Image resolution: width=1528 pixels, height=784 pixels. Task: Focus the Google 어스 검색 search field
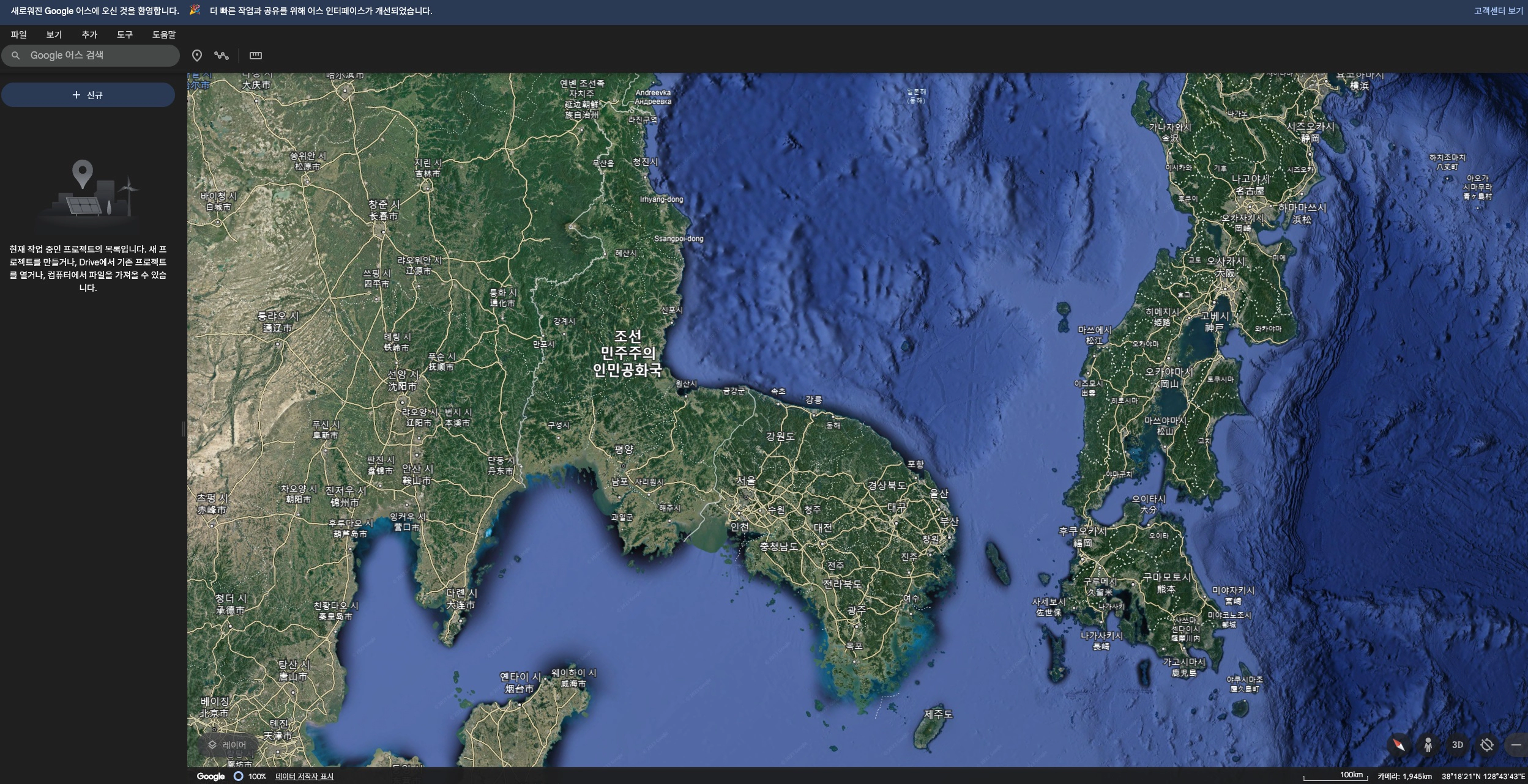[x=98, y=56]
